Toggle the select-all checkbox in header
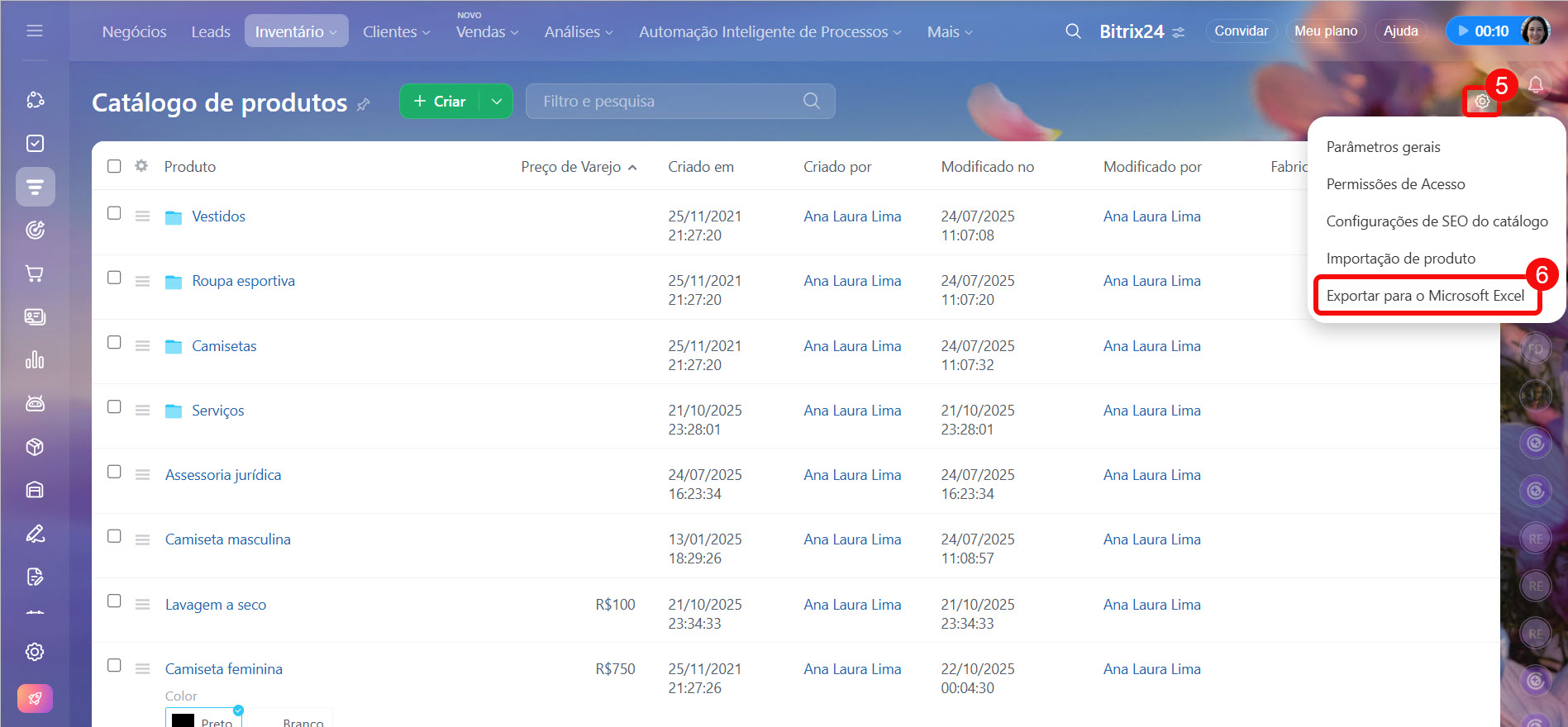Screen dimensions: 1568x727 (114, 166)
